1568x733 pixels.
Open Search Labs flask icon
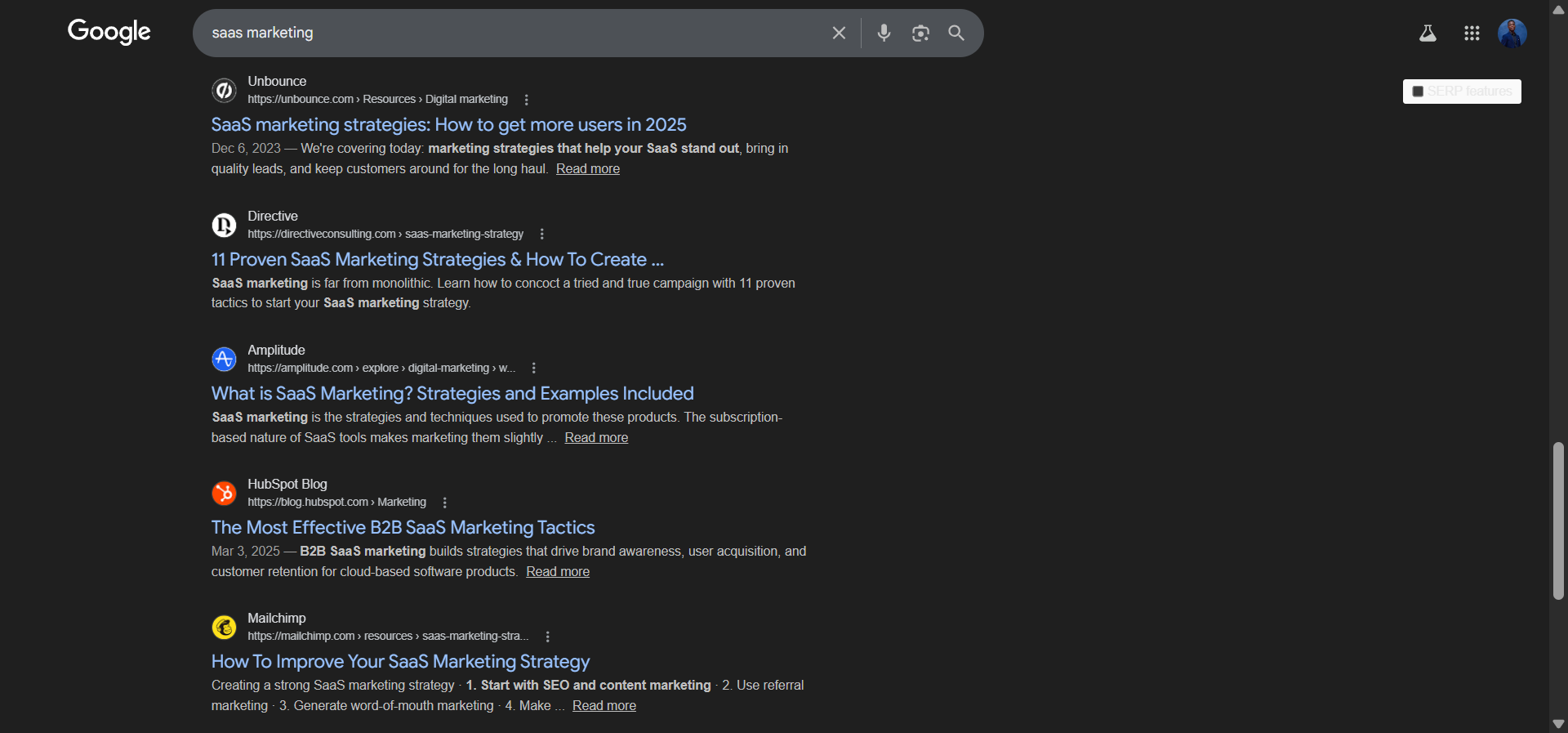(x=1428, y=33)
